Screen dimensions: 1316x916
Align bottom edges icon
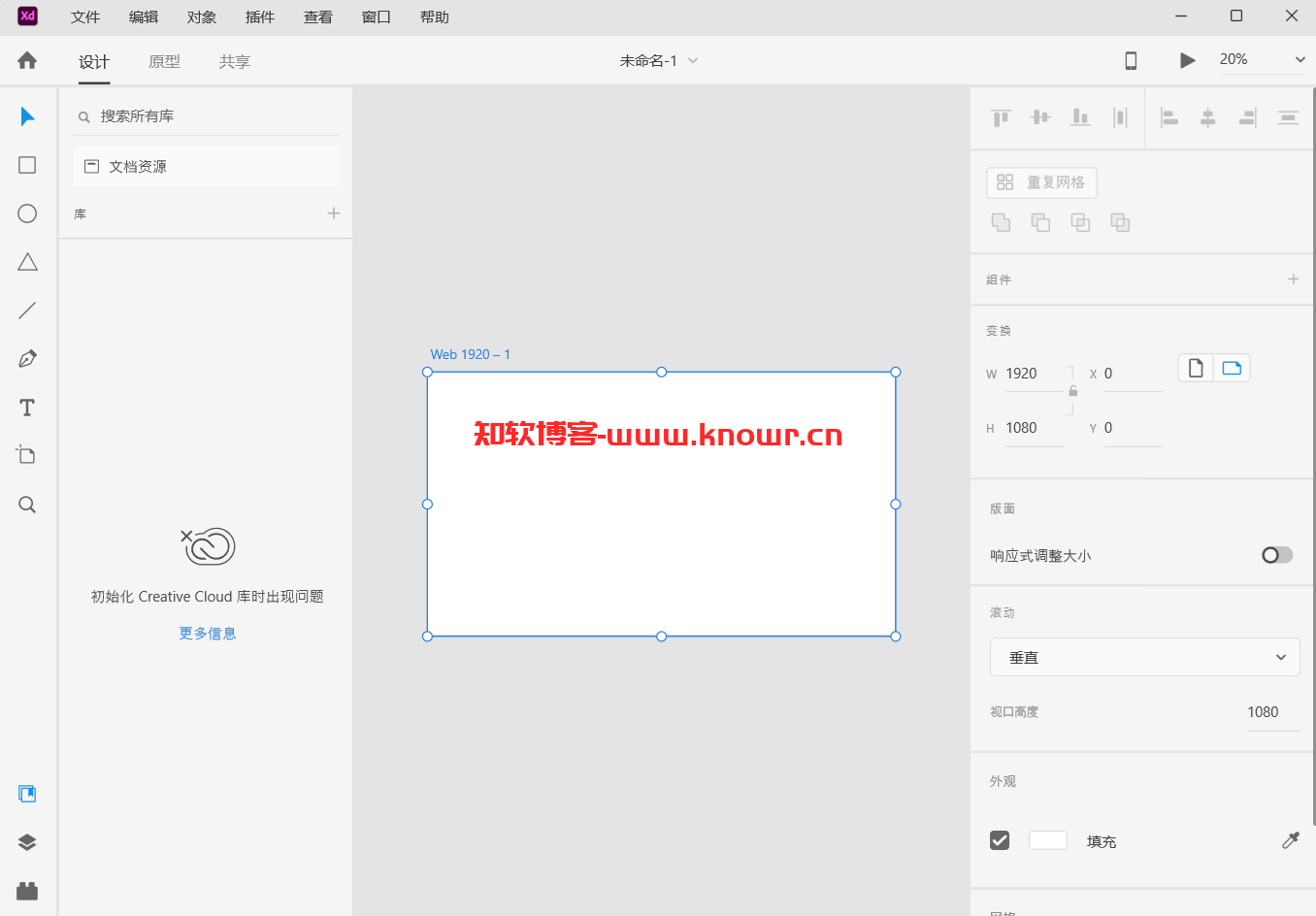coord(1080,117)
